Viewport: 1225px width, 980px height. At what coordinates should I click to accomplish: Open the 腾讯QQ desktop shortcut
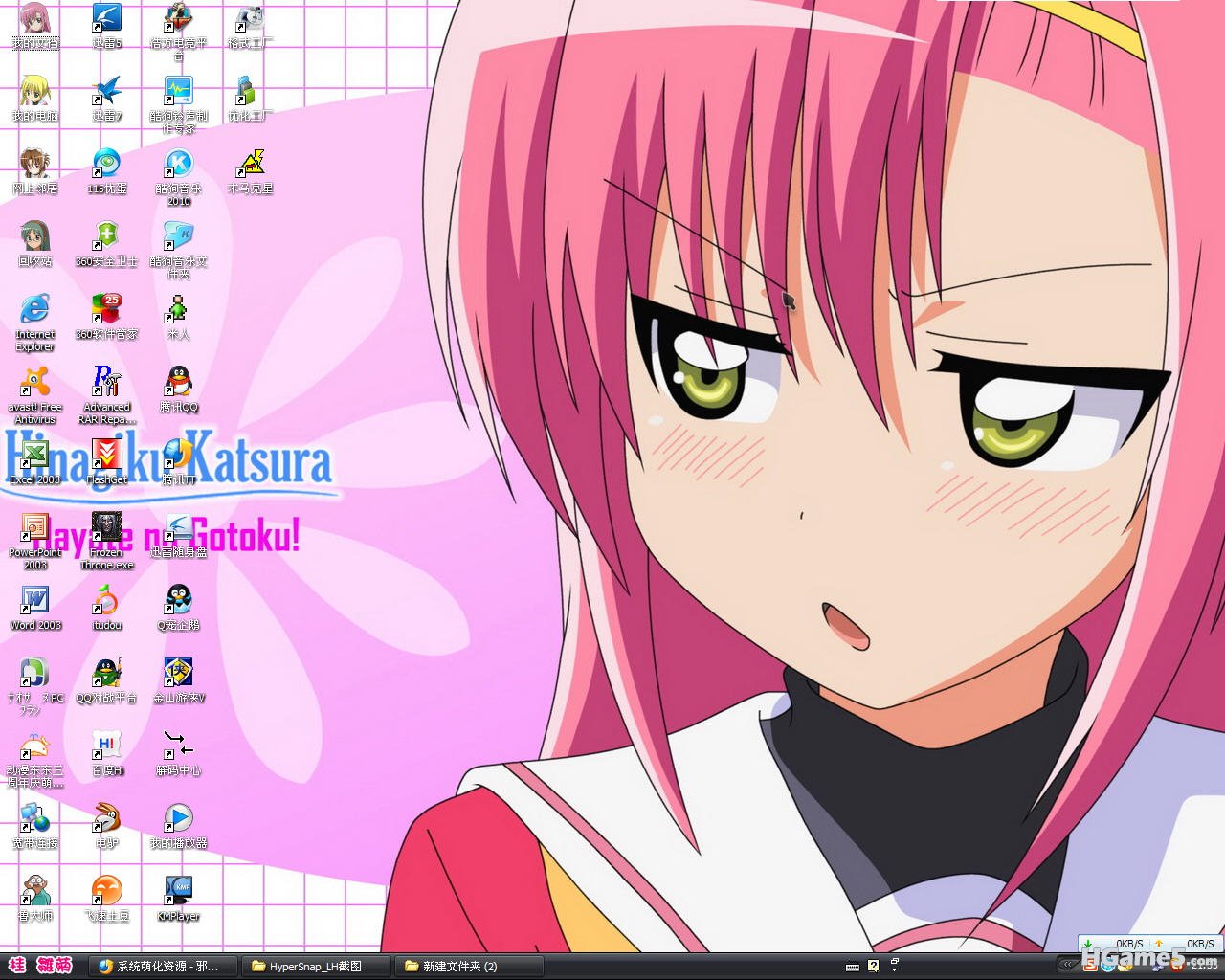click(178, 383)
